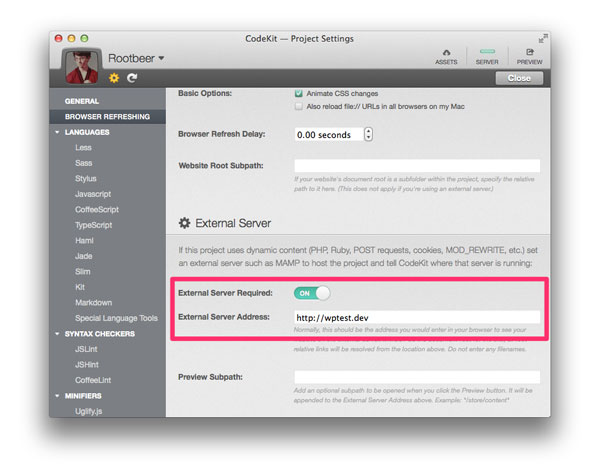Screen dimensions: 600x466
Task: Select General in the sidebar
Action: [82, 101]
